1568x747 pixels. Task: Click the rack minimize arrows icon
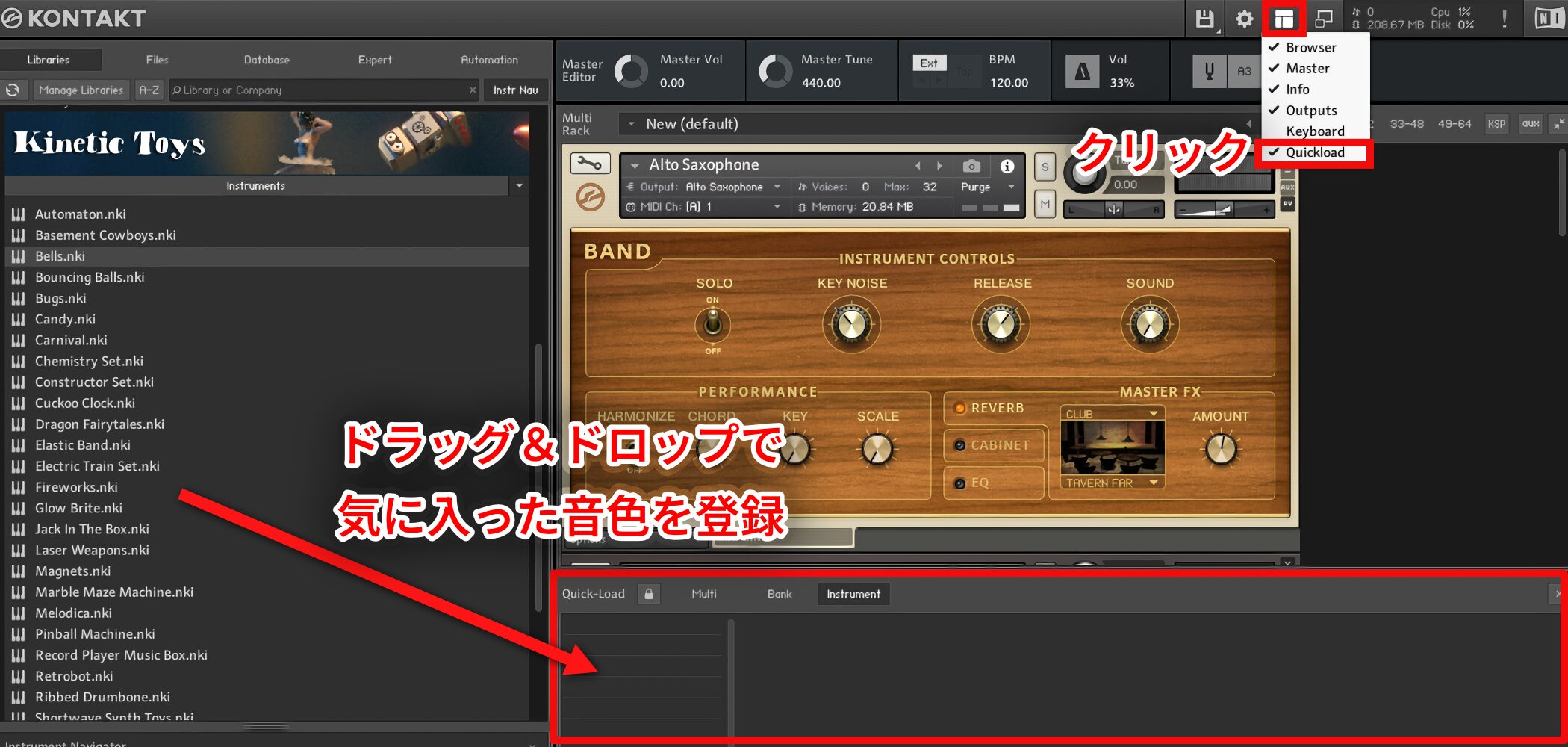[1558, 124]
